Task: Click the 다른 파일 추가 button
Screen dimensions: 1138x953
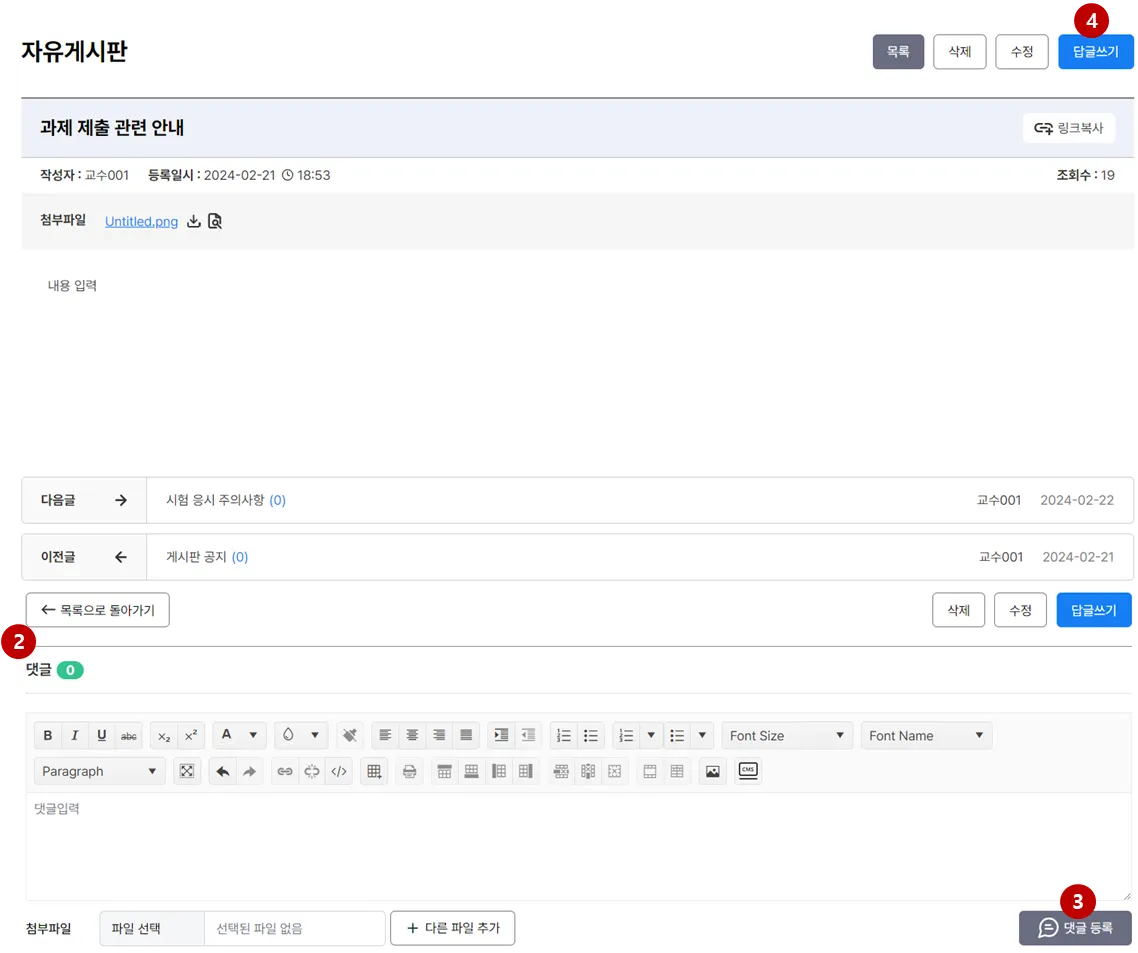Action: pos(453,928)
